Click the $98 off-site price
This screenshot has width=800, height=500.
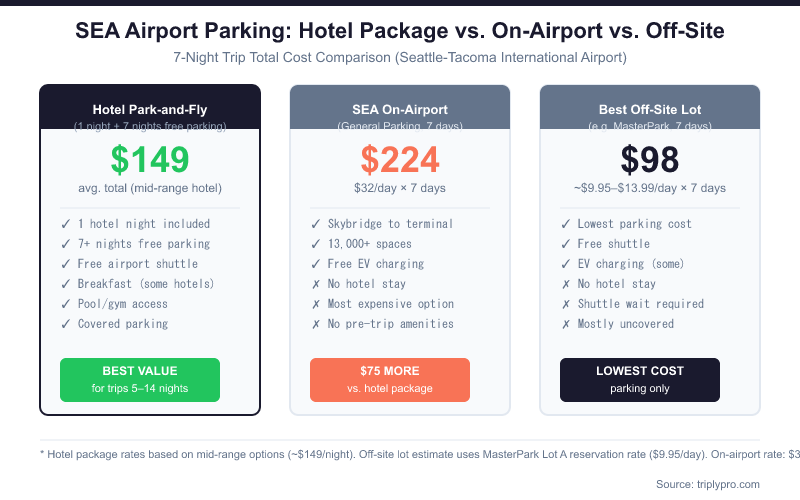tap(650, 160)
